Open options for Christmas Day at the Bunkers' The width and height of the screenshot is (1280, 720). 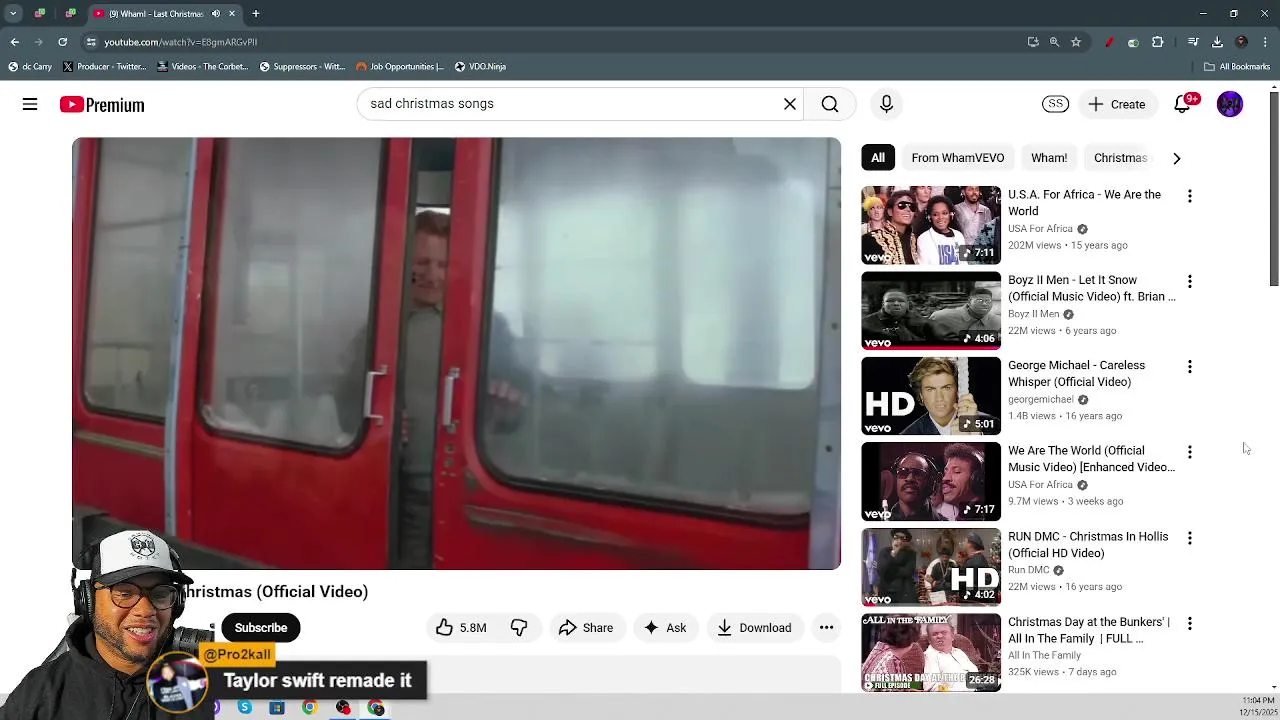click(x=1190, y=623)
